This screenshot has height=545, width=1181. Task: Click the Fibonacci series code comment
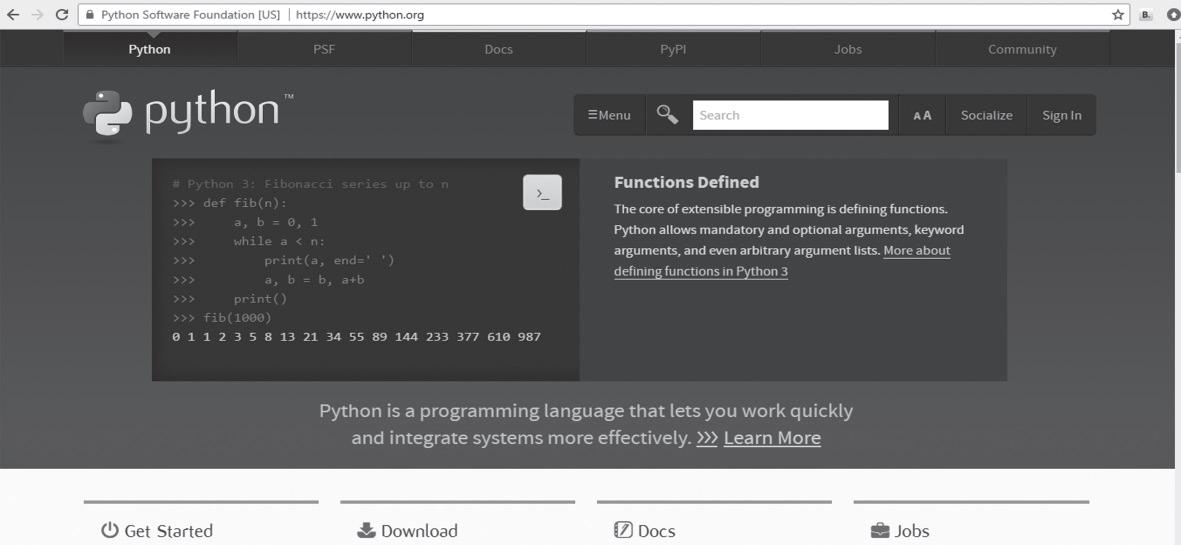(310, 184)
